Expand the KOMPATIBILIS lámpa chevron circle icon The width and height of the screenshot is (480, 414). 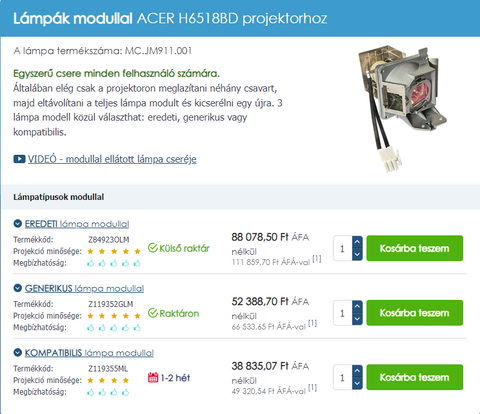coord(18,352)
